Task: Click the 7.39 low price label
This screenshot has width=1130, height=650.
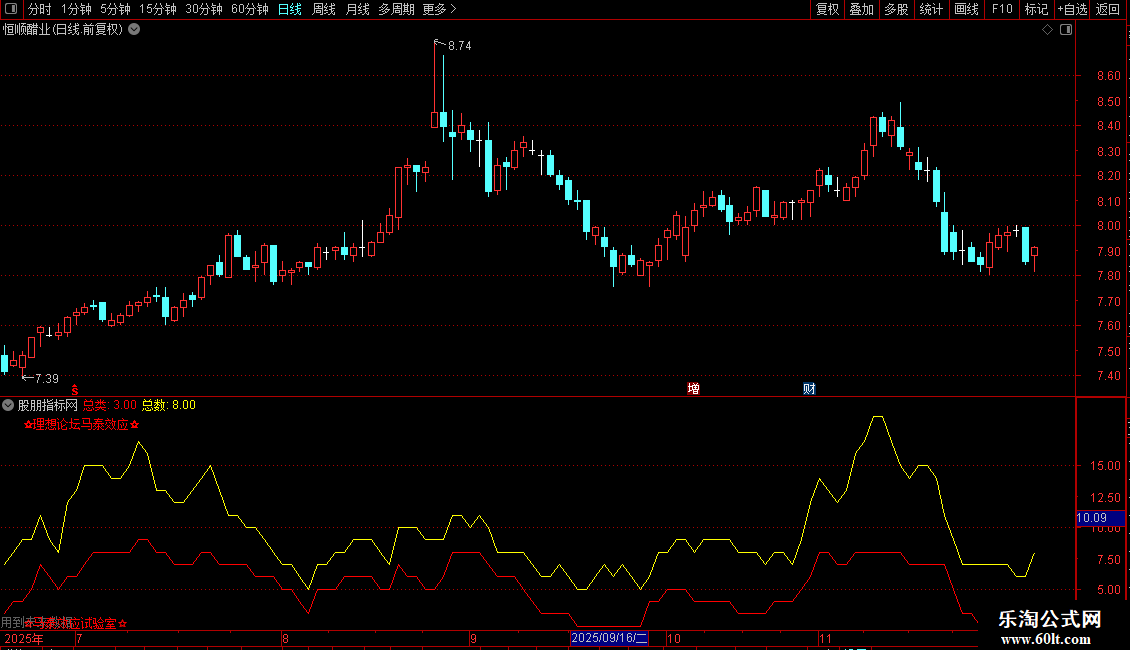Action: pyautogui.click(x=47, y=378)
